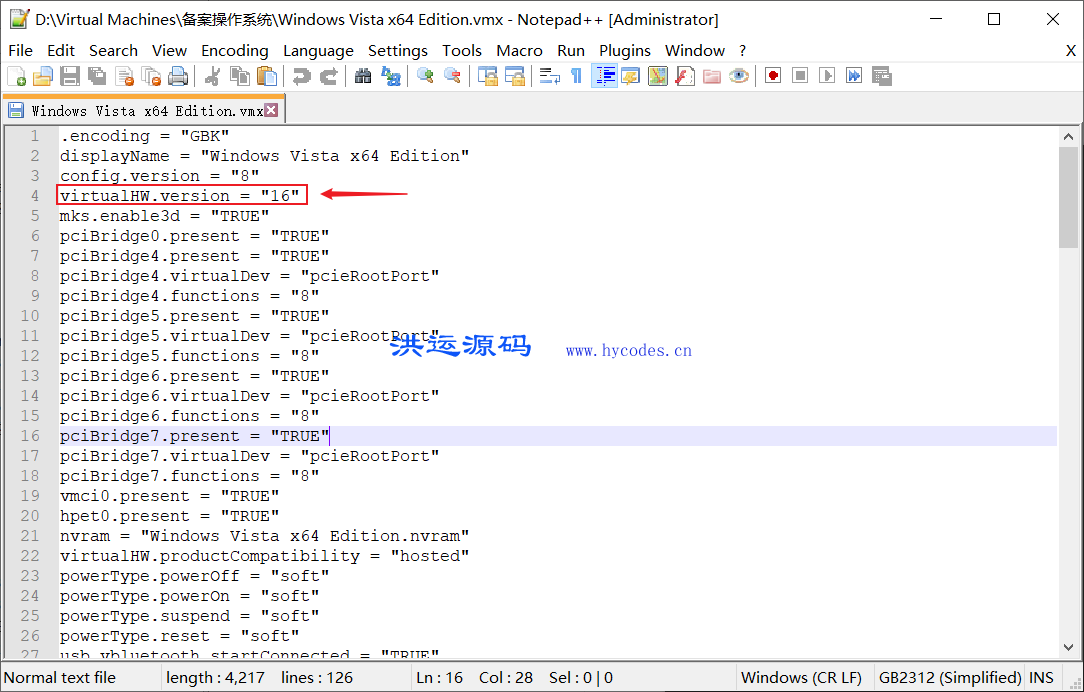Open the Settings menu
Screen dimensions: 1084x692
(398, 50)
